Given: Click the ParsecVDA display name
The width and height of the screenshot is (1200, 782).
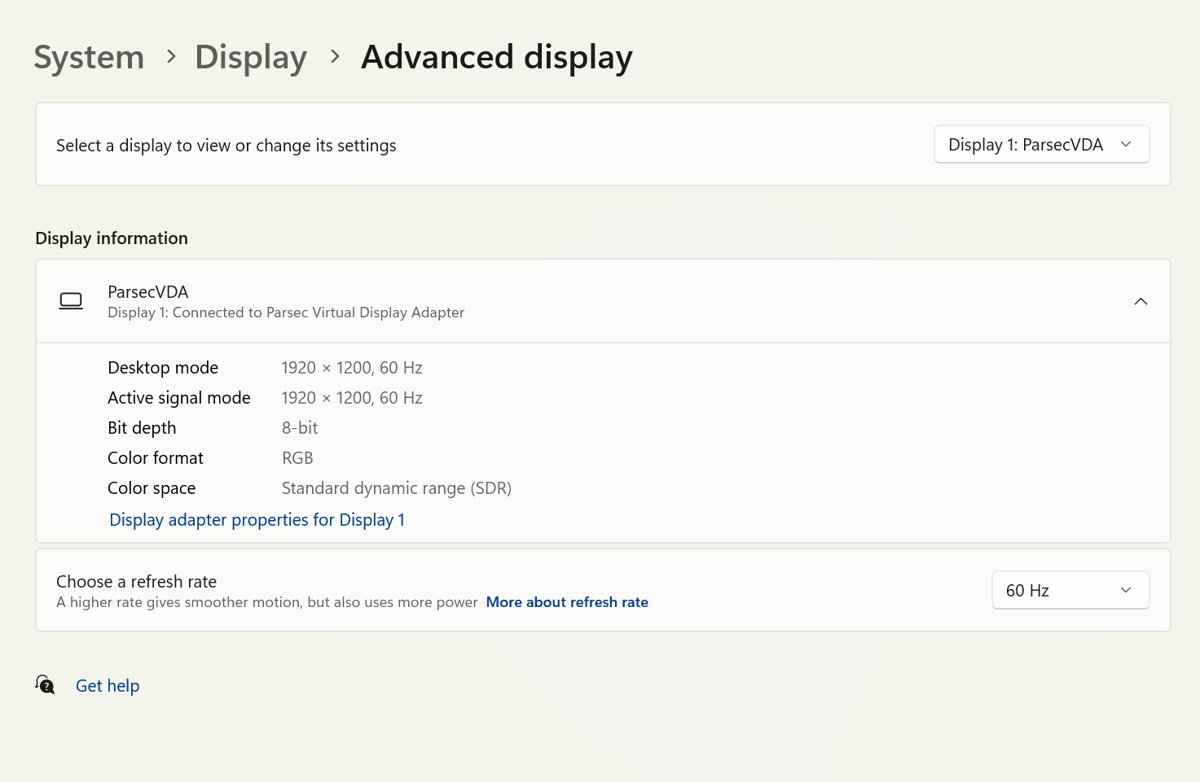Looking at the screenshot, I should 148,292.
